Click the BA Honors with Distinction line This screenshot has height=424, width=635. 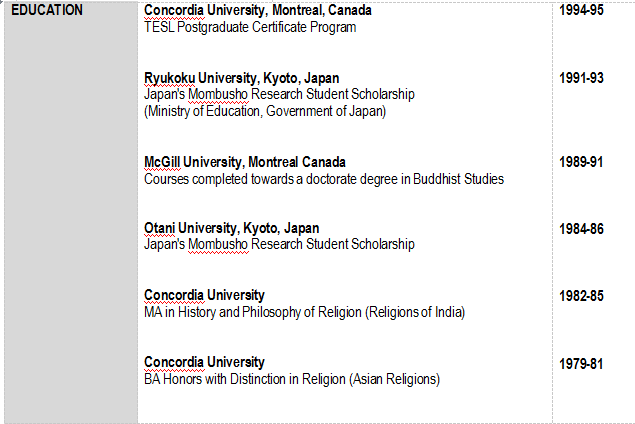(x=291, y=379)
